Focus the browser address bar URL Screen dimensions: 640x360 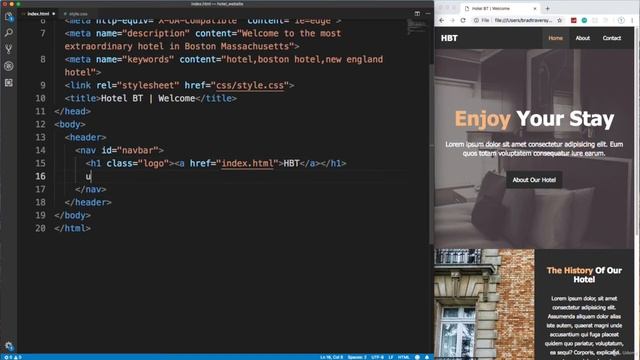point(523,20)
